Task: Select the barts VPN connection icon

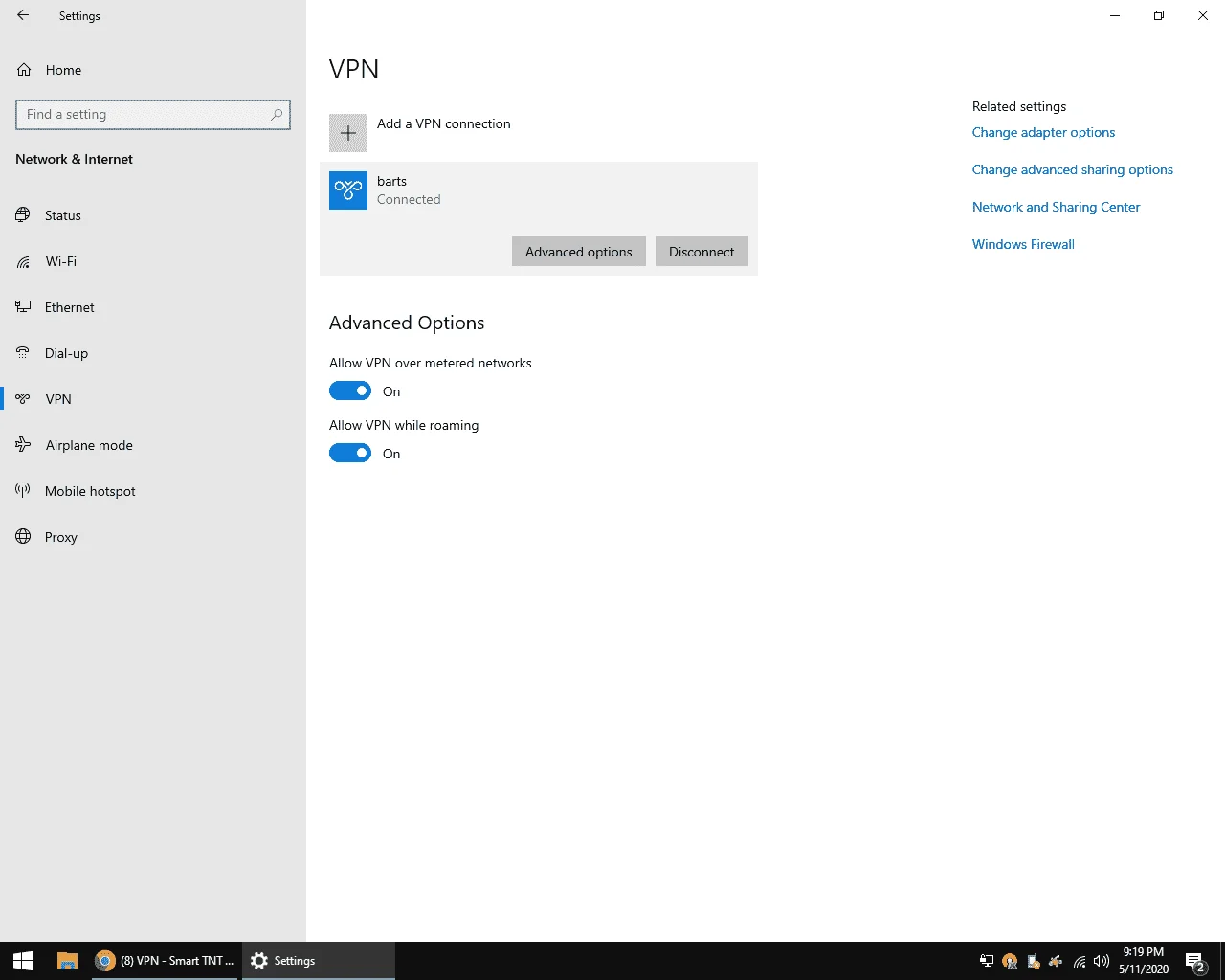Action: pos(348,190)
